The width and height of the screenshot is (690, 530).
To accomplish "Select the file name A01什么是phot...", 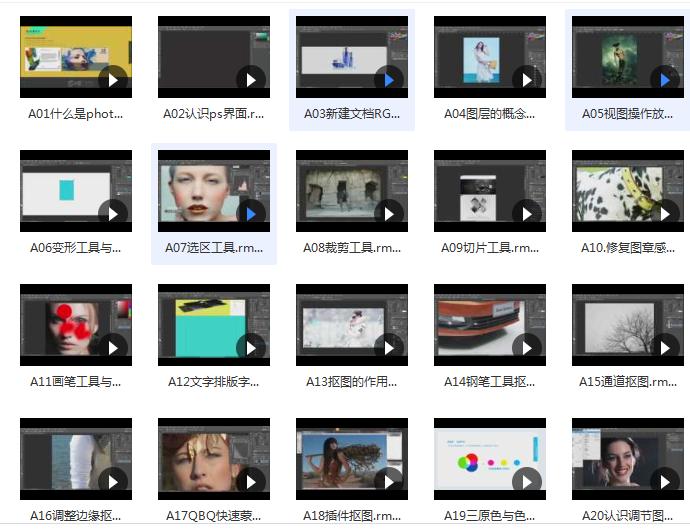I will (76, 114).
